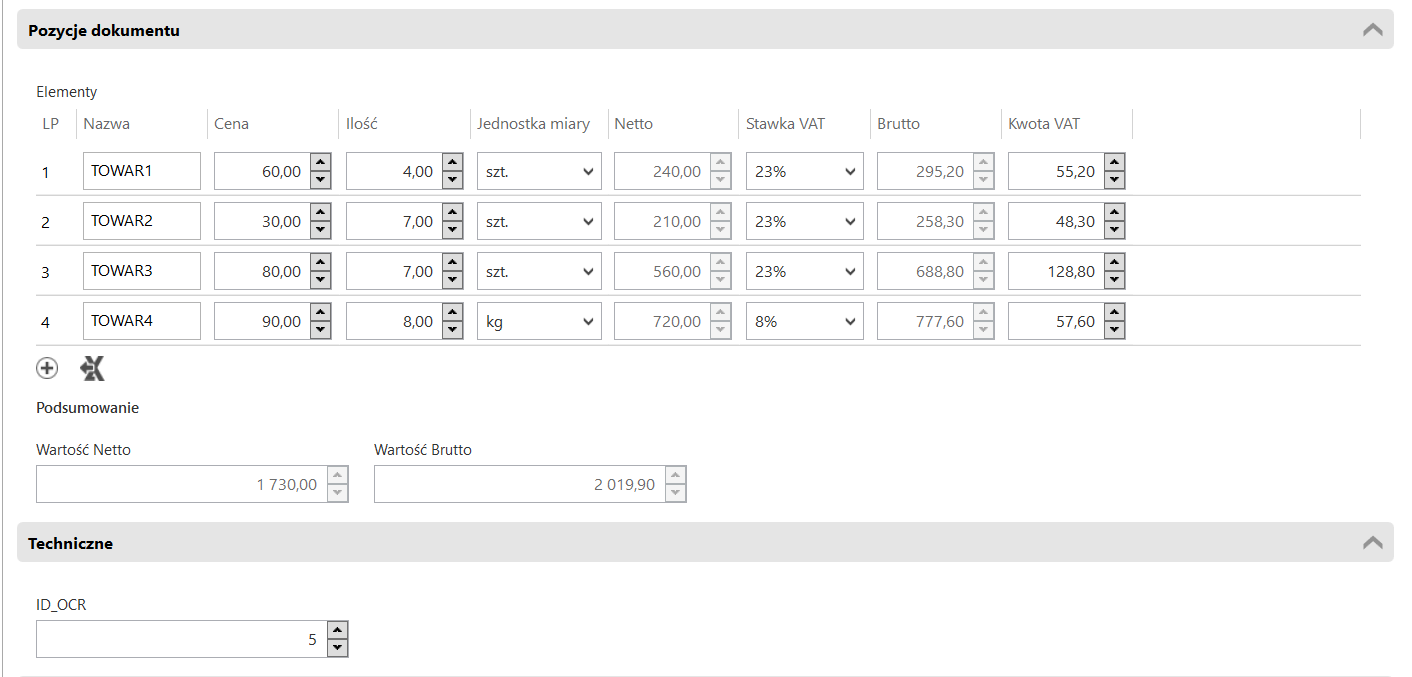Increase quantity of TOWAR4 with up arrow

point(452,312)
